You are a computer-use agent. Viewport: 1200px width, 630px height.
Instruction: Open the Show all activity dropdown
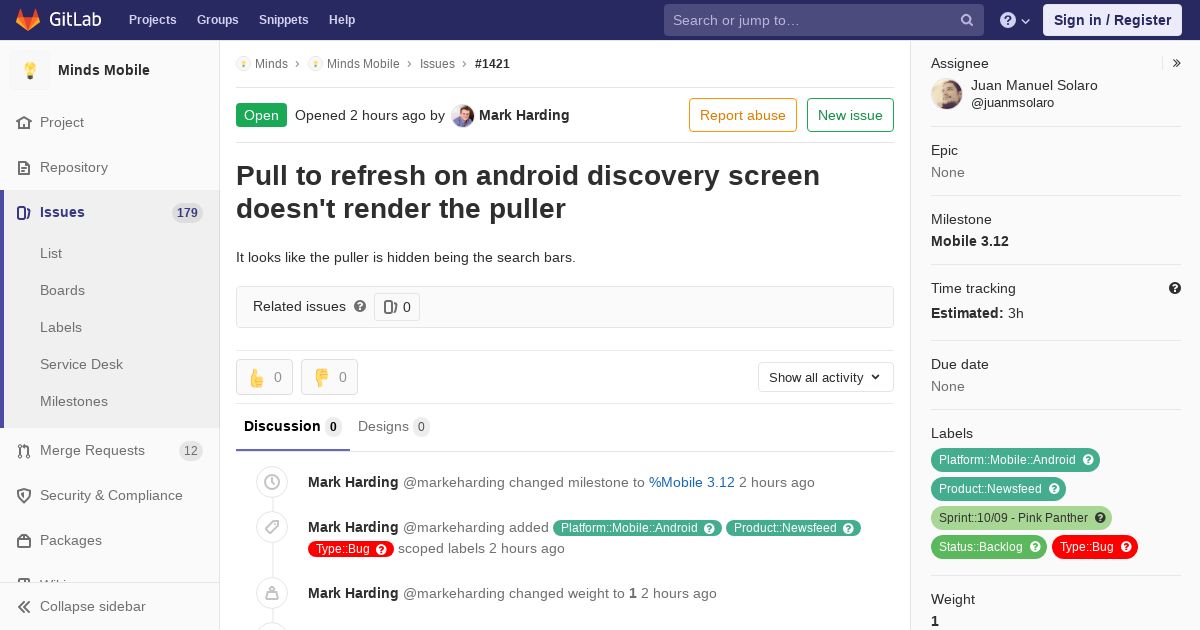click(x=826, y=377)
